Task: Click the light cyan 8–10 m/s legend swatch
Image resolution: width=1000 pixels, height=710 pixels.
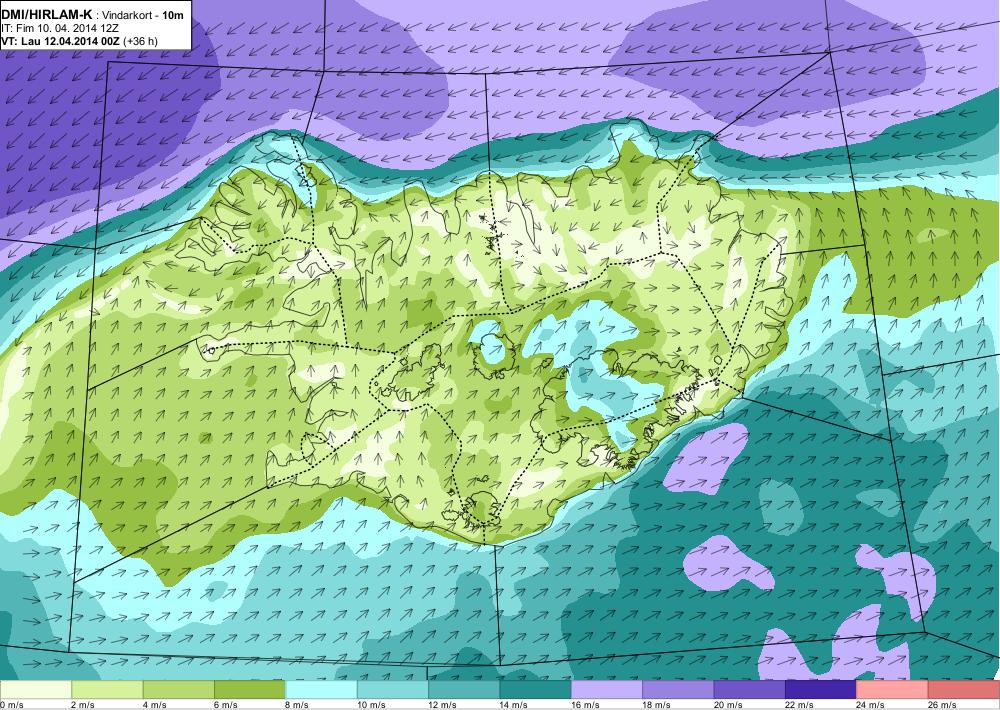Action: coord(321,690)
